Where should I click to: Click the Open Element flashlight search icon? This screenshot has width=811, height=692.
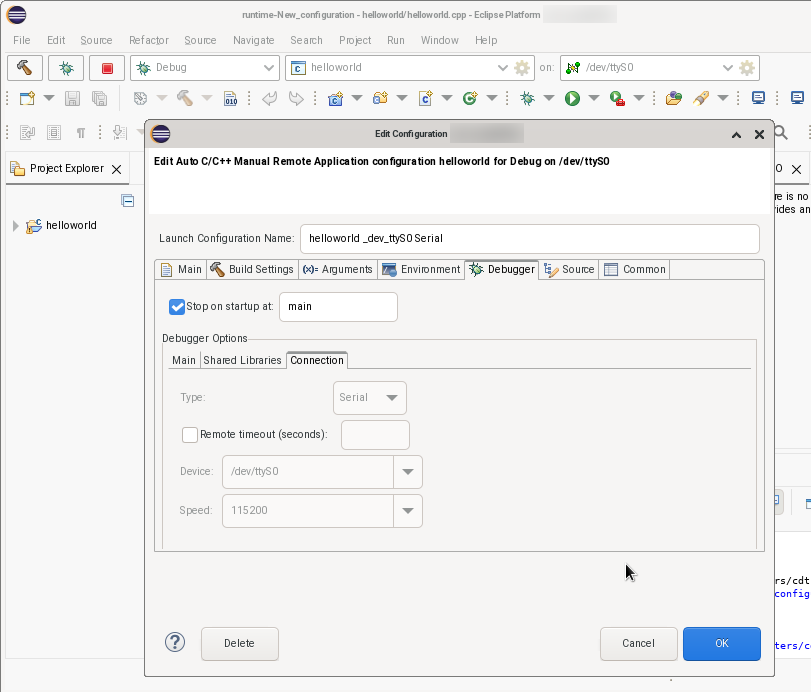[699, 97]
